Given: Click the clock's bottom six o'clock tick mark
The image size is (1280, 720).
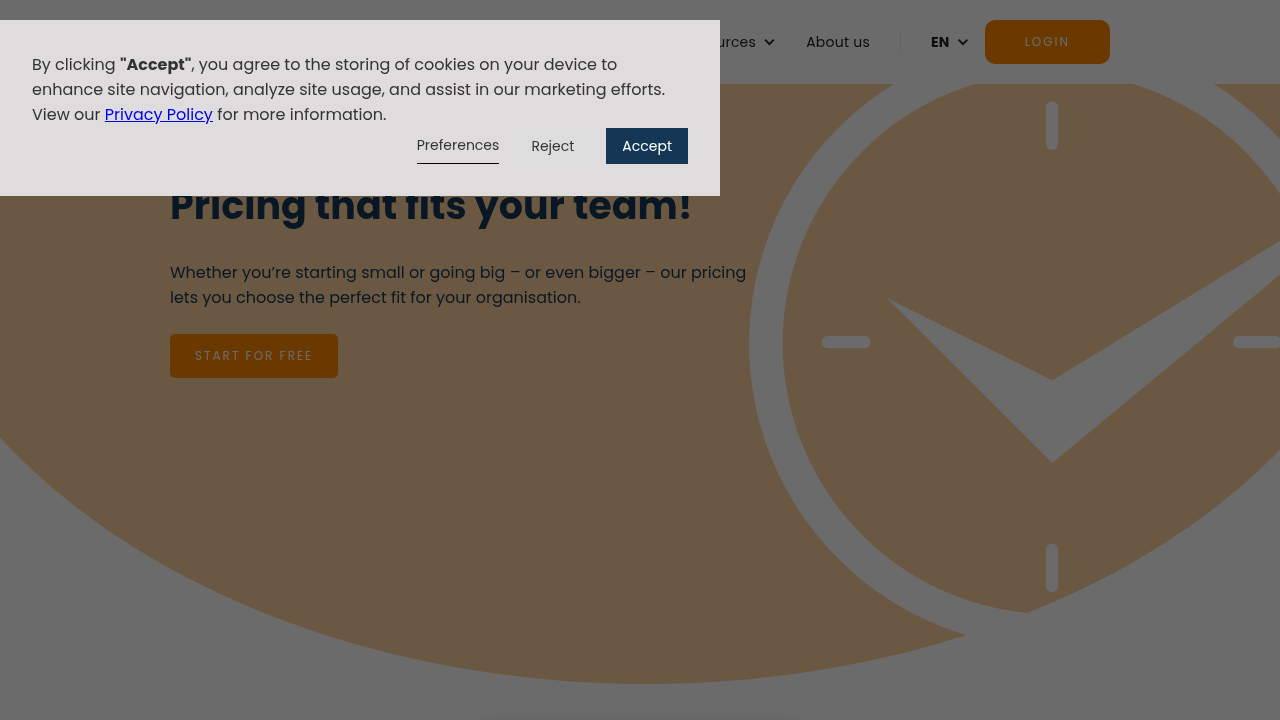Looking at the screenshot, I should click(x=1052, y=567).
